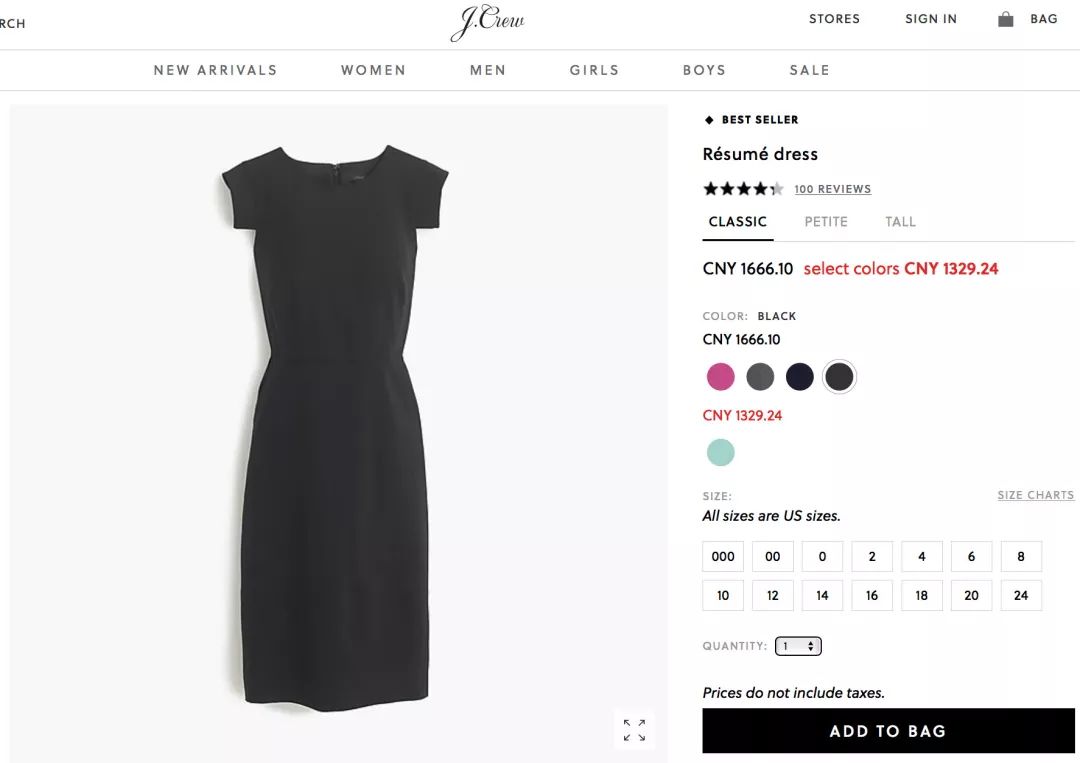Click the J.Crew logo
This screenshot has height=763, width=1080.
487,22
